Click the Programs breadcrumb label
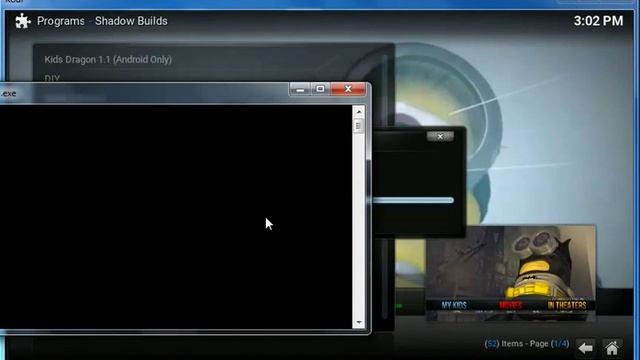The height and width of the screenshot is (360, 640). pos(61,21)
